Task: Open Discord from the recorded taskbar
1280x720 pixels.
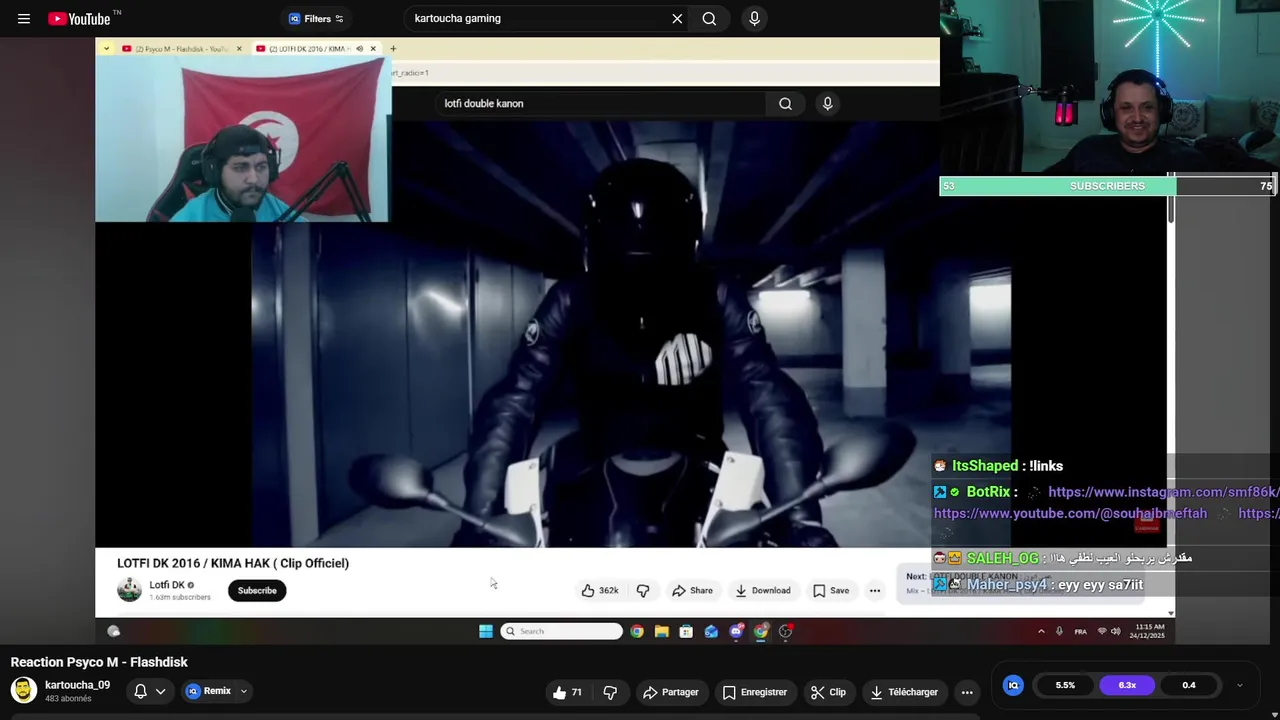Action: [x=736, y=631]
